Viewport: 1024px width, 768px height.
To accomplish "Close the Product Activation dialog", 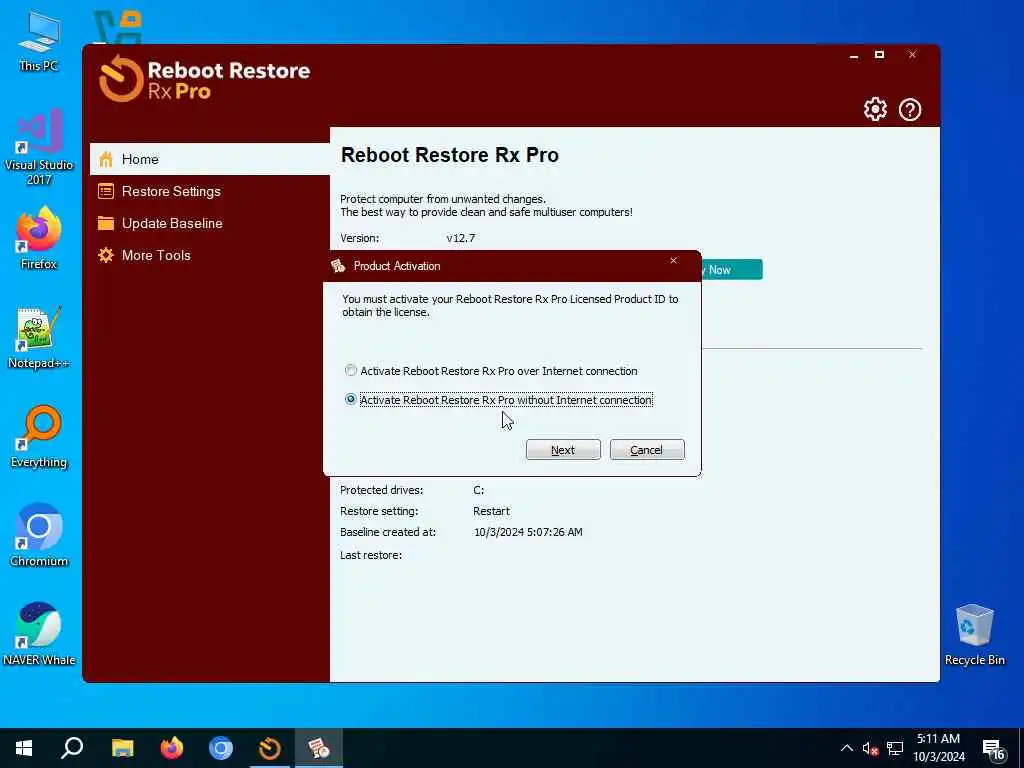I will (x=673, y=261).
